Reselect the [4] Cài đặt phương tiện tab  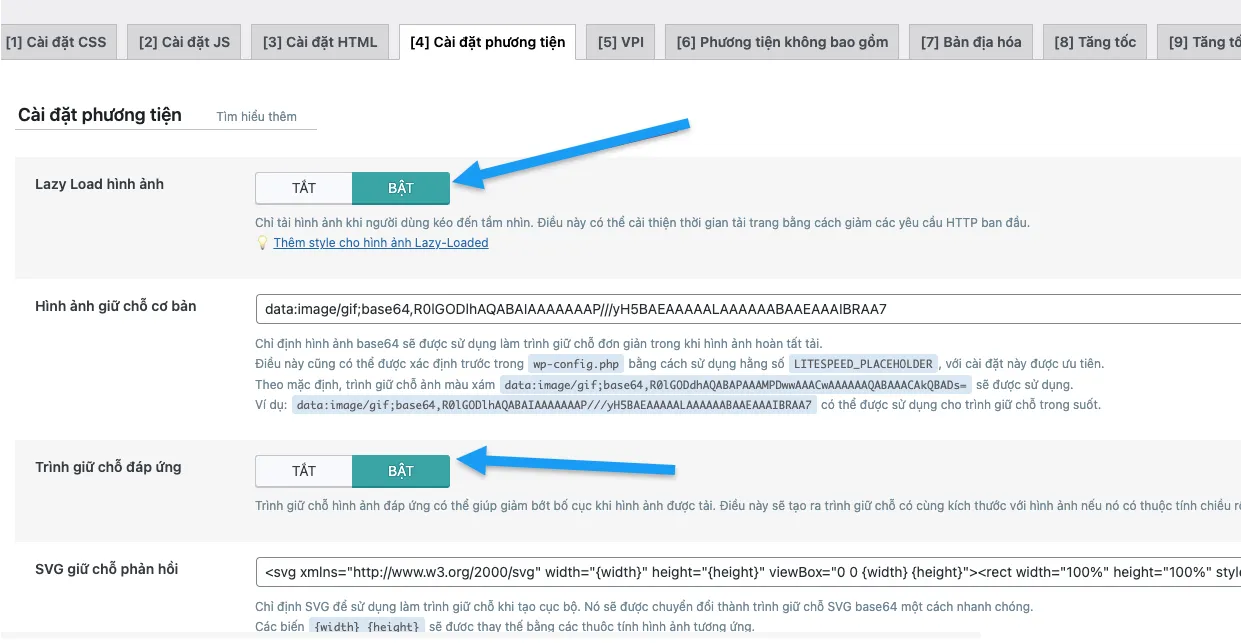pos(486,41)
